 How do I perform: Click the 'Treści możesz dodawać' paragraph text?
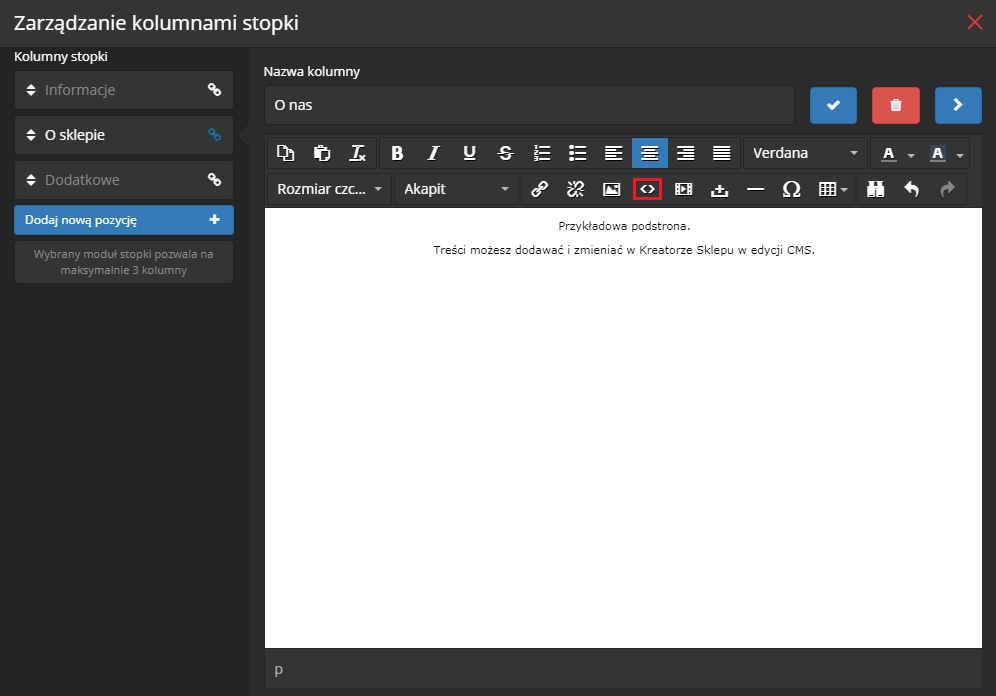pos(624,250)
